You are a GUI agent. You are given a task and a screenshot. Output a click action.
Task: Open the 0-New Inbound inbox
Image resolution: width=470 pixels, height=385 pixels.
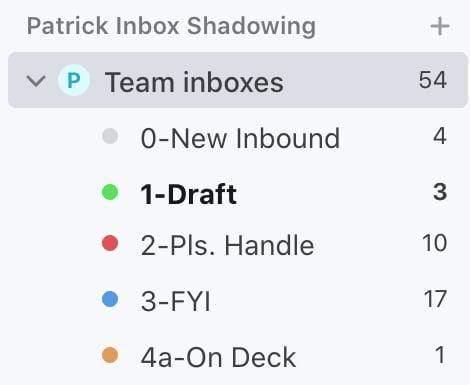[x=240, y=138]
